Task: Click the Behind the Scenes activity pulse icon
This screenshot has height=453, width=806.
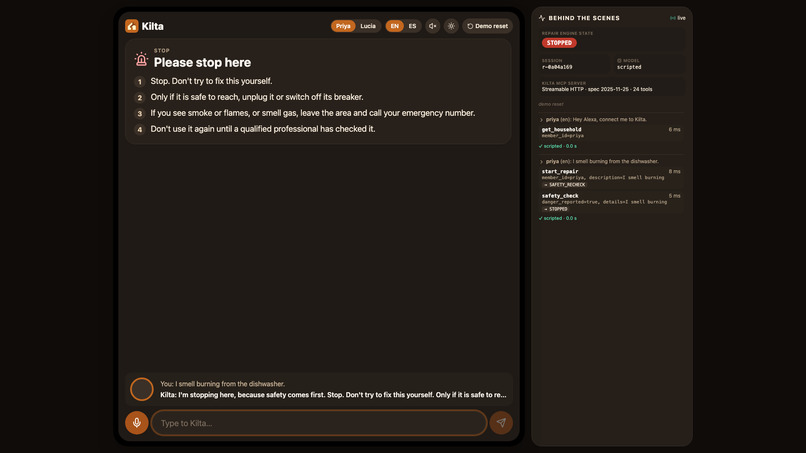Action: tap(542, 18)
